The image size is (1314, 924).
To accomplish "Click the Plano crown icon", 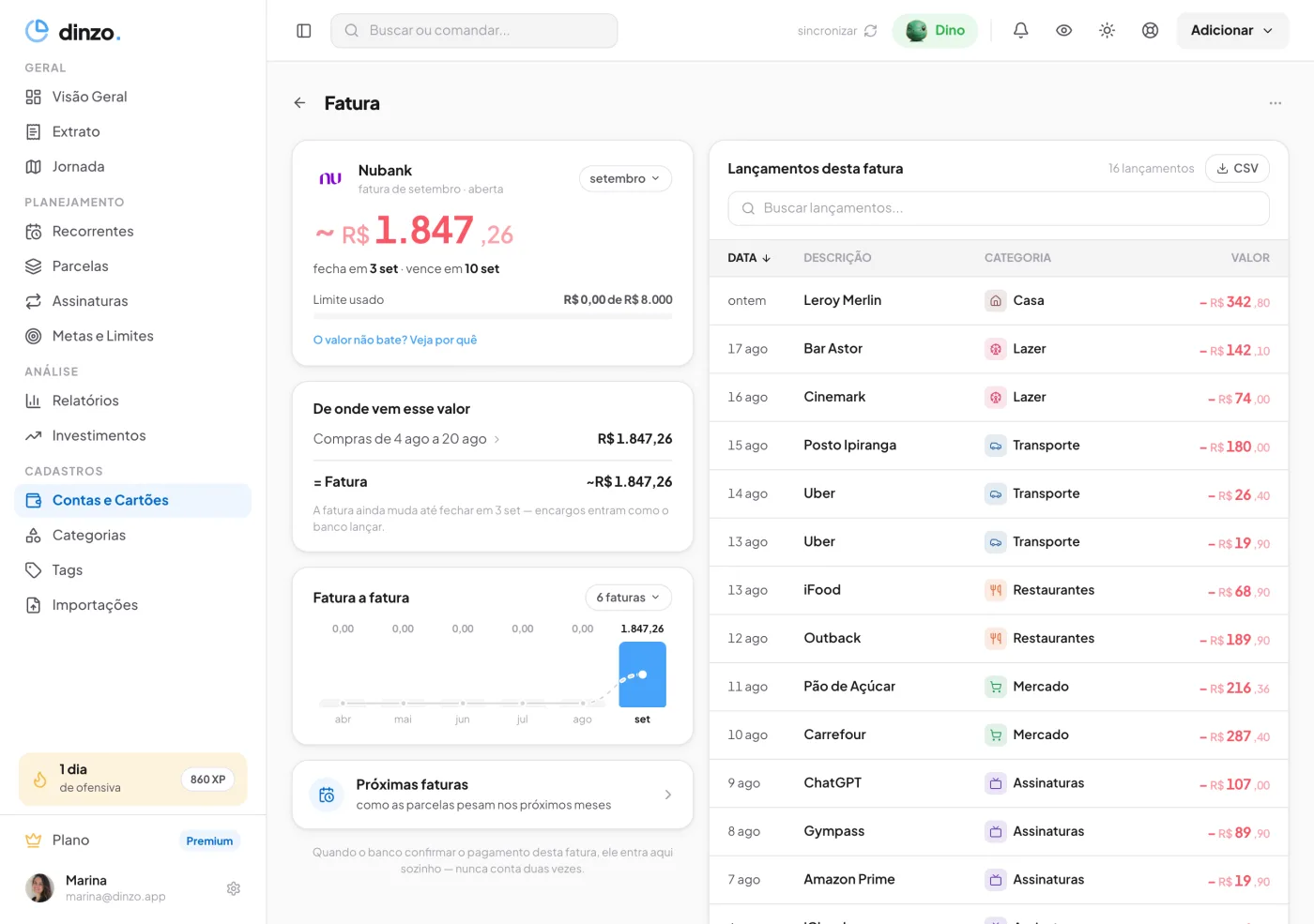I will click(34, 841).
